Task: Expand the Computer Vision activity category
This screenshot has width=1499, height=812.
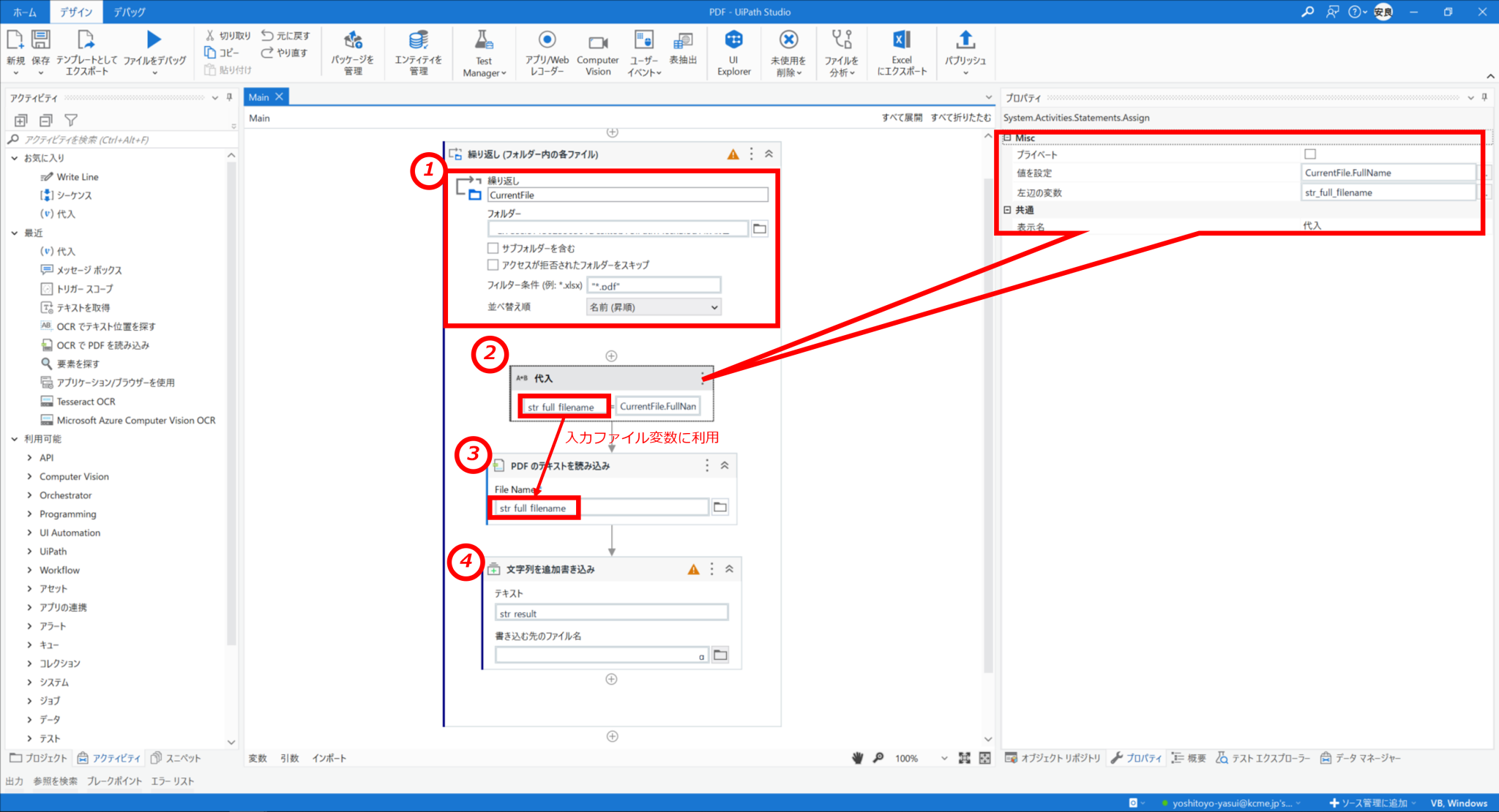Action: [29, 476]
